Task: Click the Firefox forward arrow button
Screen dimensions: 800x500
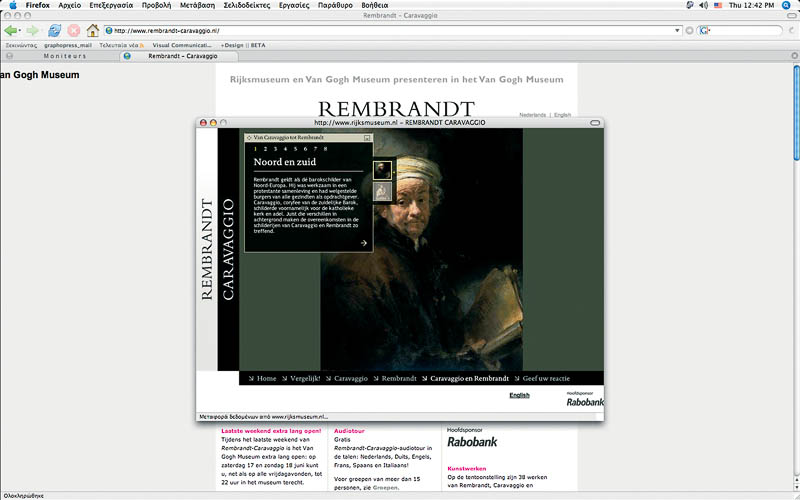Action: (x=32, y=31)
